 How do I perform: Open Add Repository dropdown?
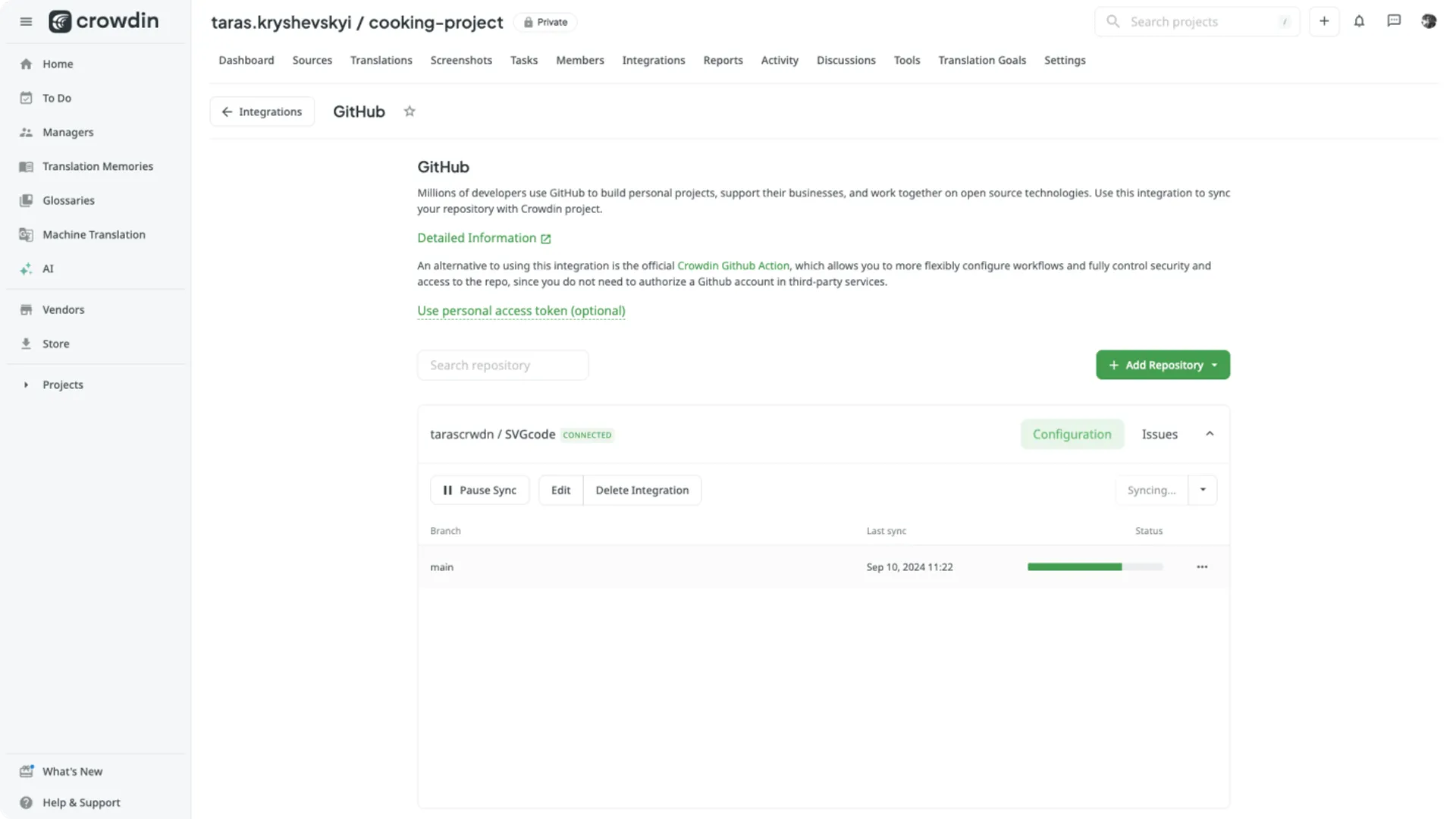coord(1163,365)
